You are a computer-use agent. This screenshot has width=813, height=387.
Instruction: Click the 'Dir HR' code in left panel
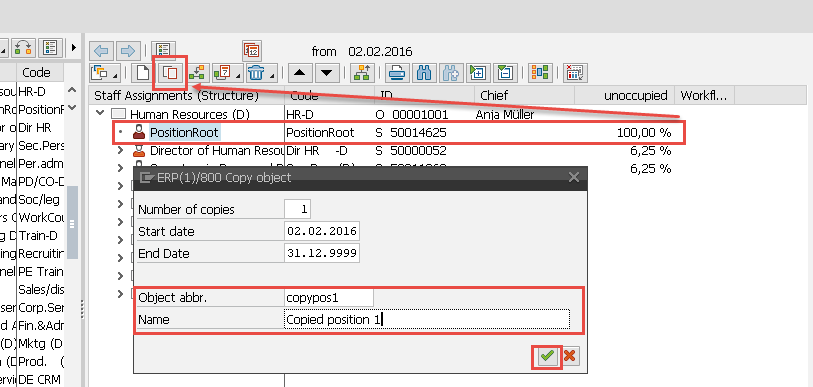pyautogui.click(x=35, y=128)
